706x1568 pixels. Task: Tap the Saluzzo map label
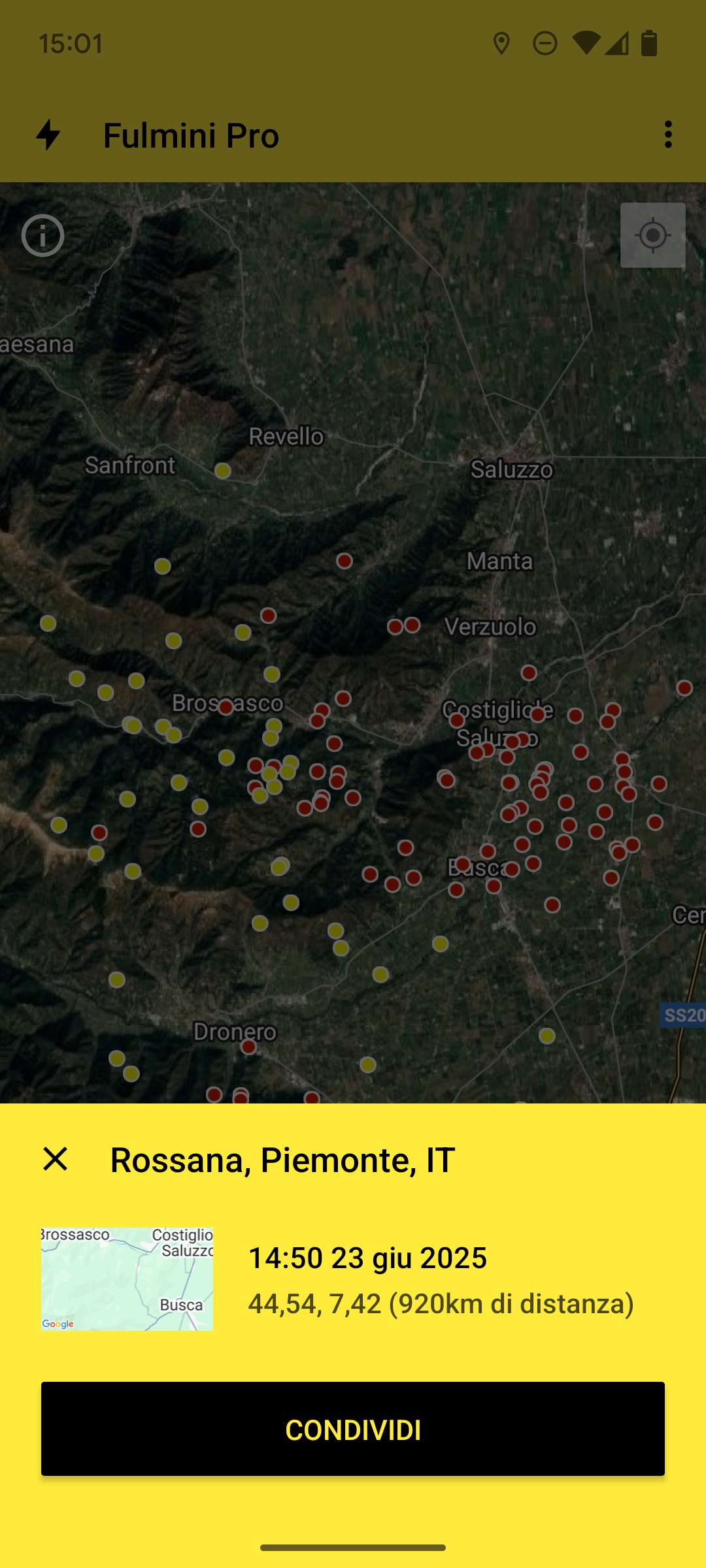click(x=512, y=469)
